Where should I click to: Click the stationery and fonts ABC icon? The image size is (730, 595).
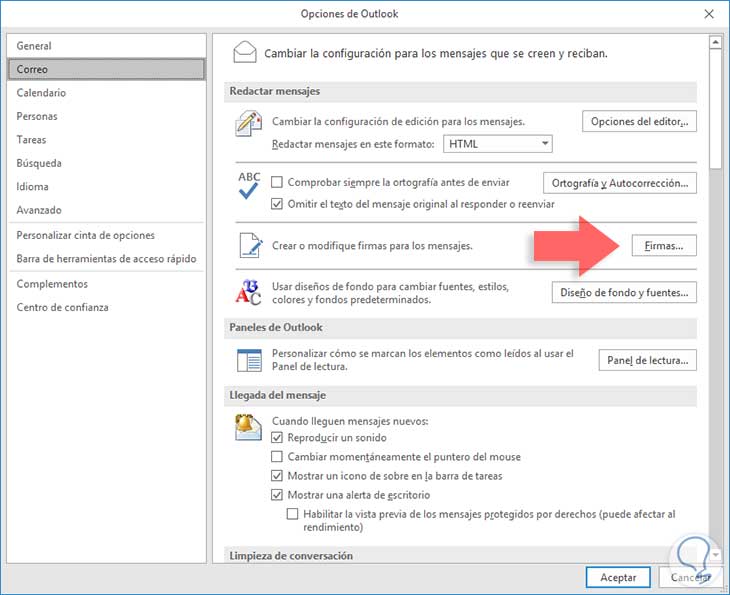(248, 292)
